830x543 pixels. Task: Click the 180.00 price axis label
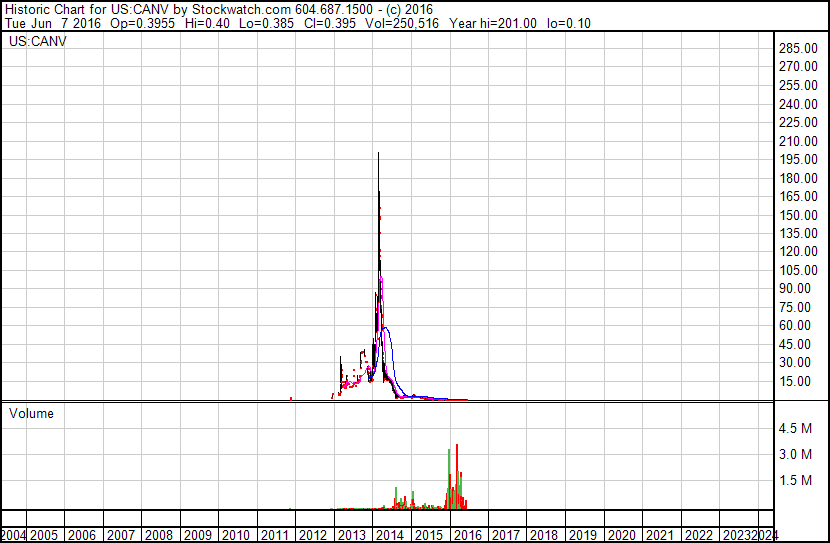(x=798, y=178)
